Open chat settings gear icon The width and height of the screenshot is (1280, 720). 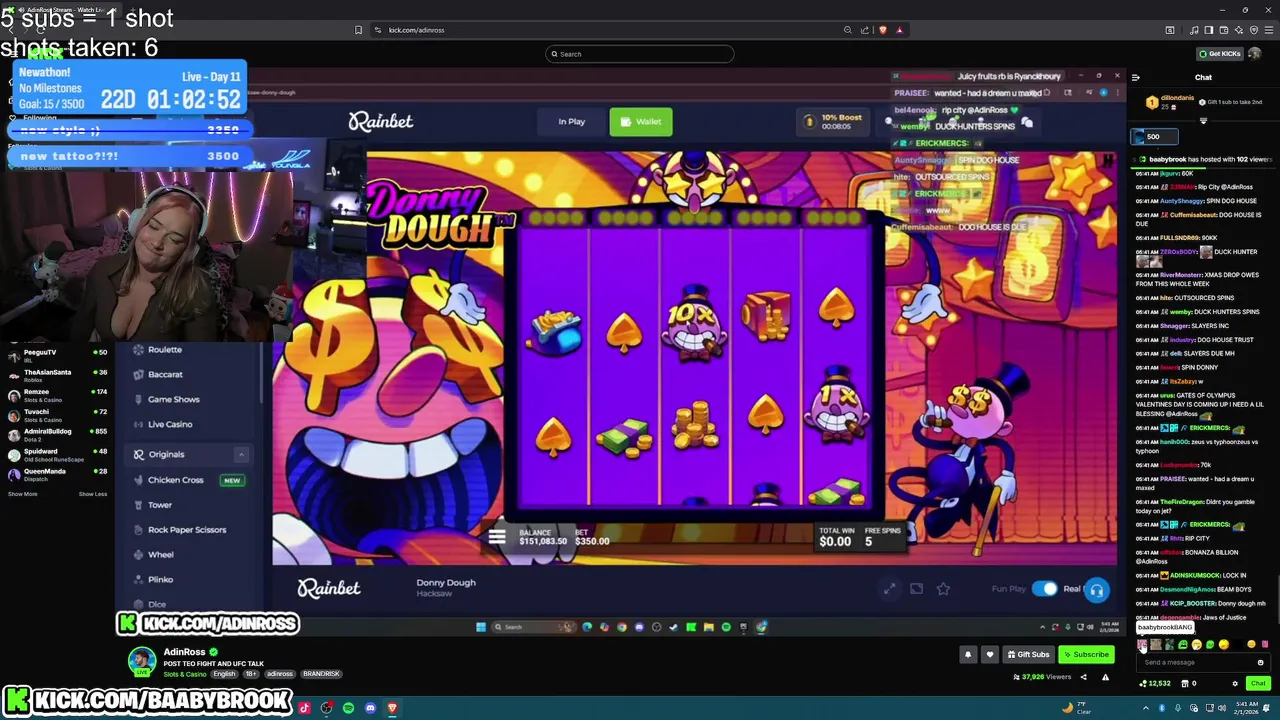pyautogui.click(x=1235, y=683)
